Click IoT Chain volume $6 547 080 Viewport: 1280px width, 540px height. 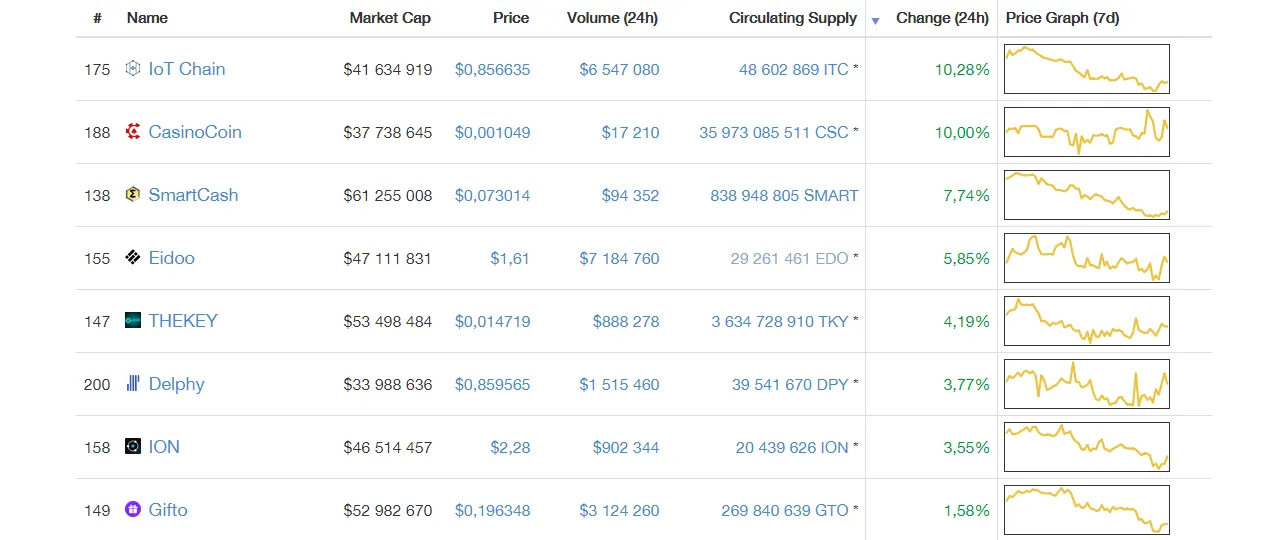[619, 70]
